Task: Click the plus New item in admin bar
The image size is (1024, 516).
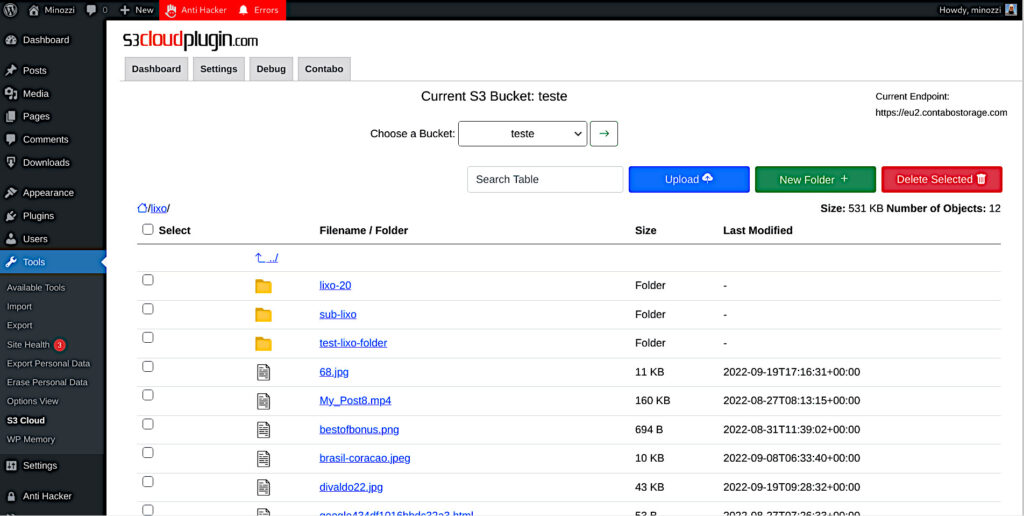Action: (136, 10)
